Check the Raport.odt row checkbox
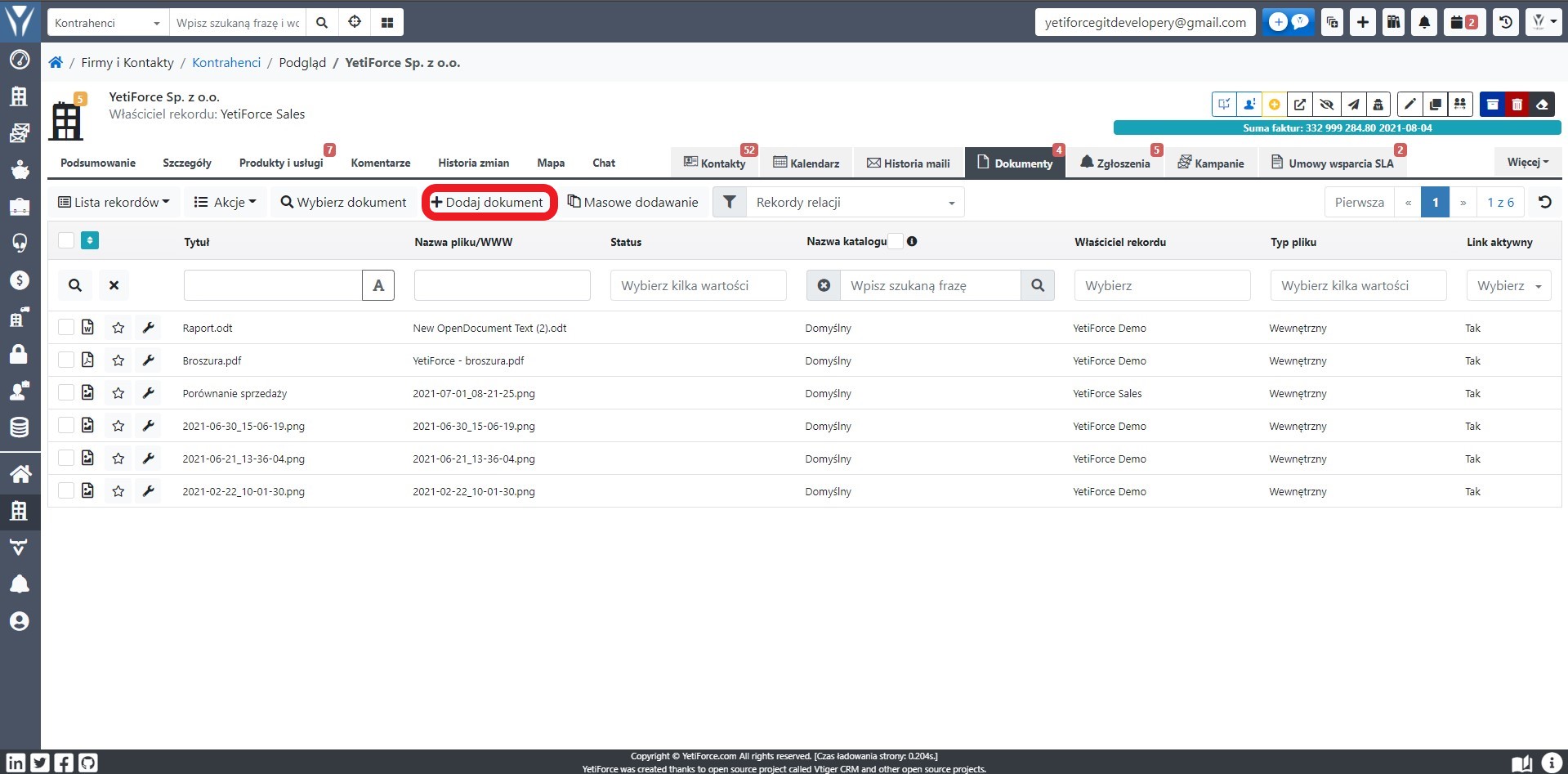The width and height of the screenshot is (1568, 774). point(66,327)
